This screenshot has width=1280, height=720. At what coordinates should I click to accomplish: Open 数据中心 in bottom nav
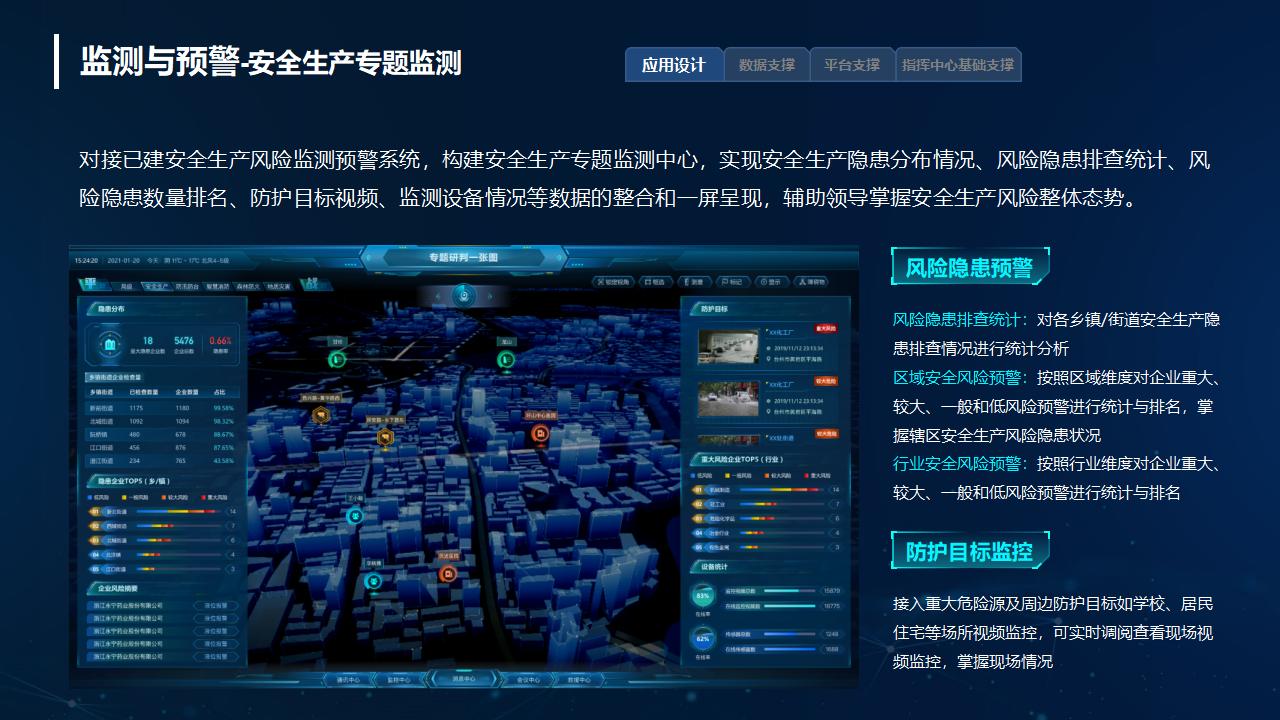578,680
